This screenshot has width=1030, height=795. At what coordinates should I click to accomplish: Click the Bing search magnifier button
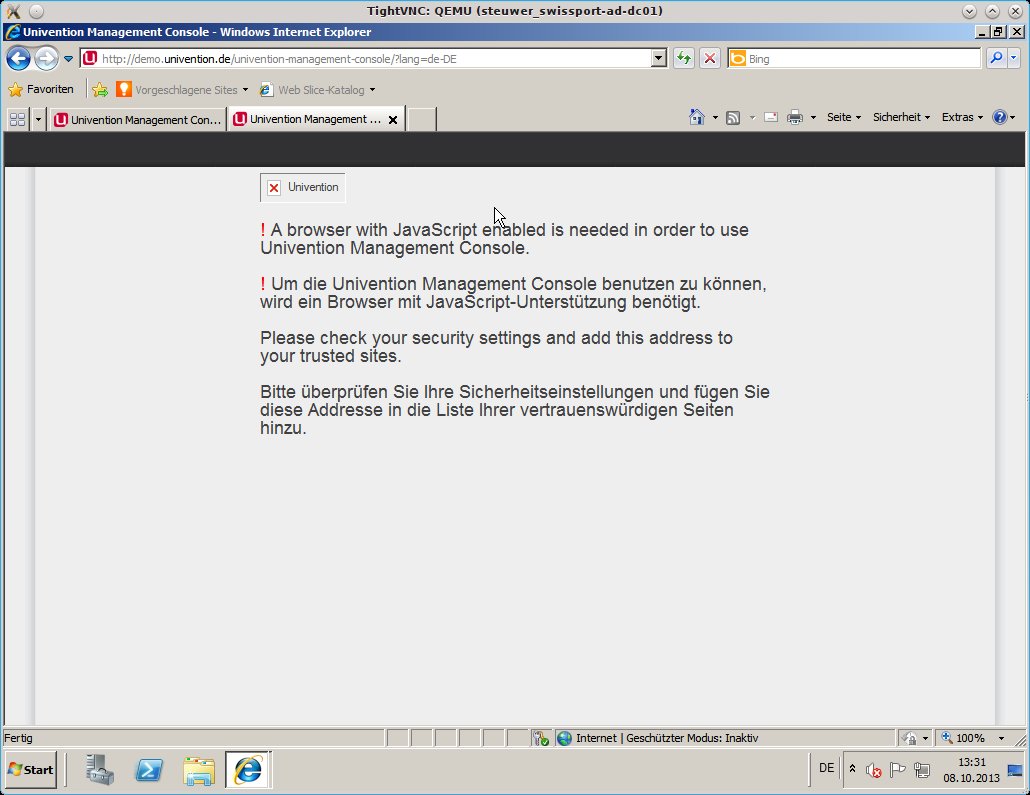(x=996, y=58)
